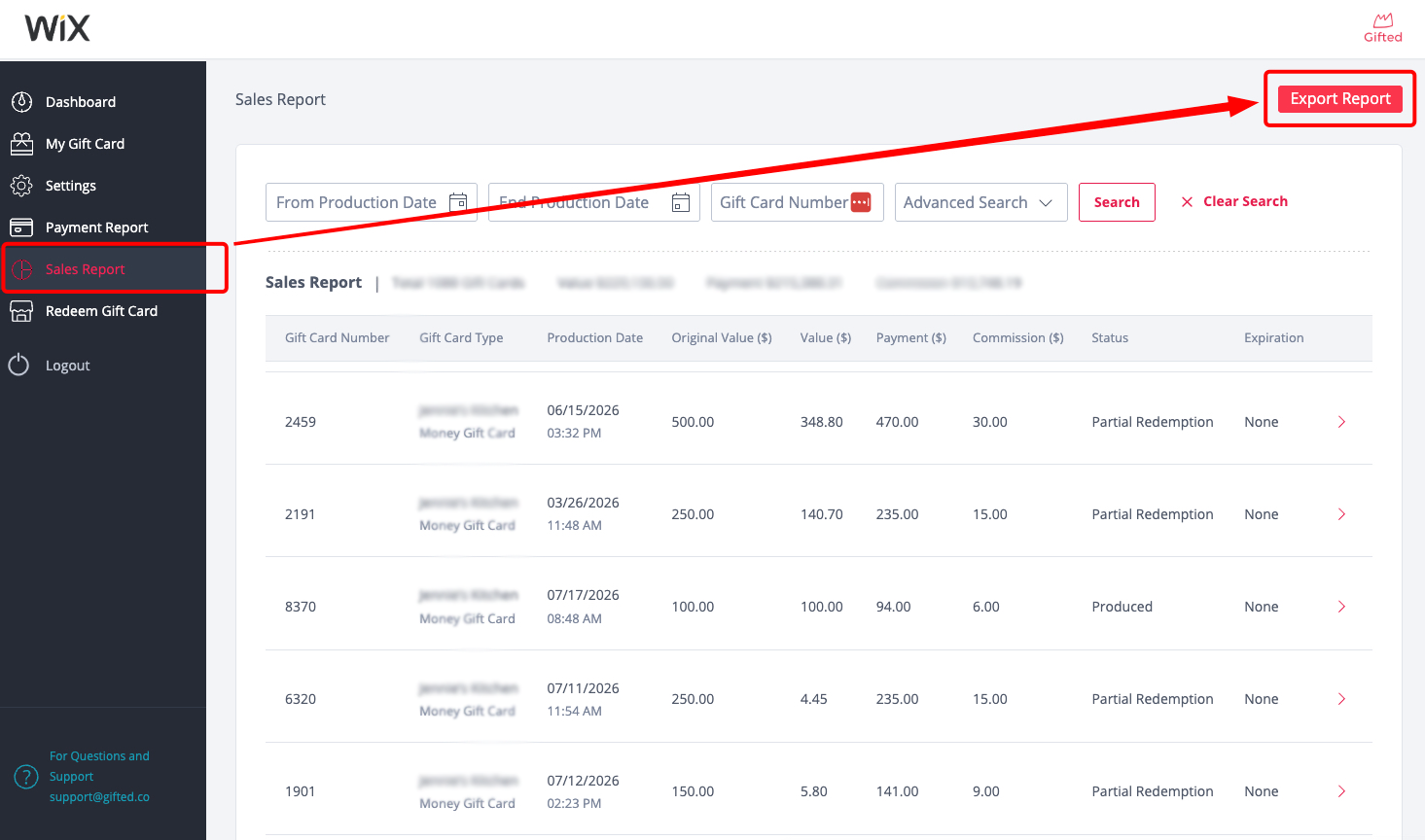1425x840 pixels.
Task: Open the Gifted crown icon
Action: click(x=1382, y=28)
